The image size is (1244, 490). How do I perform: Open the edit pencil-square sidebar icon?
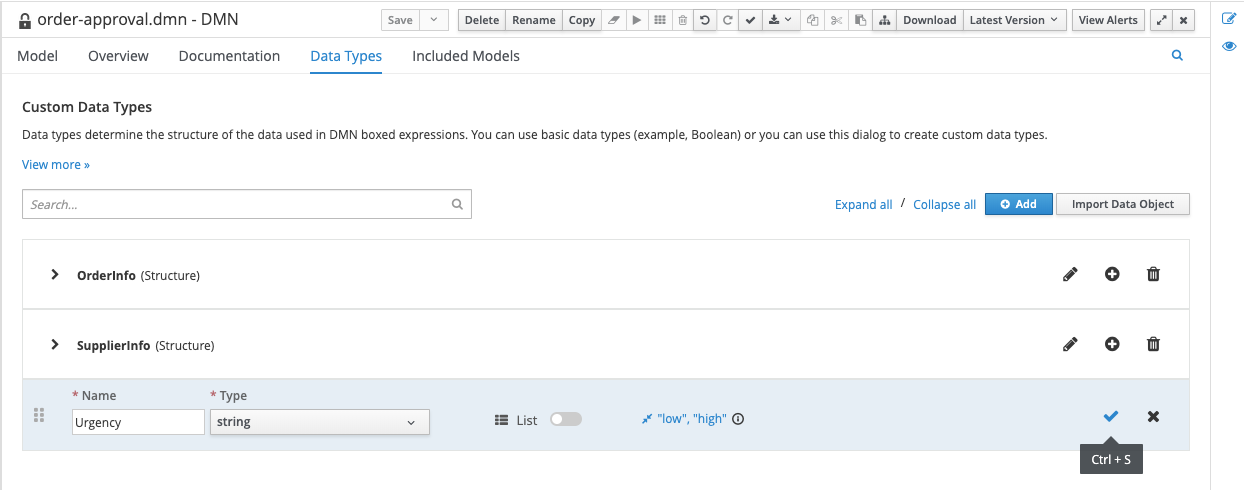coord(1229,18)
